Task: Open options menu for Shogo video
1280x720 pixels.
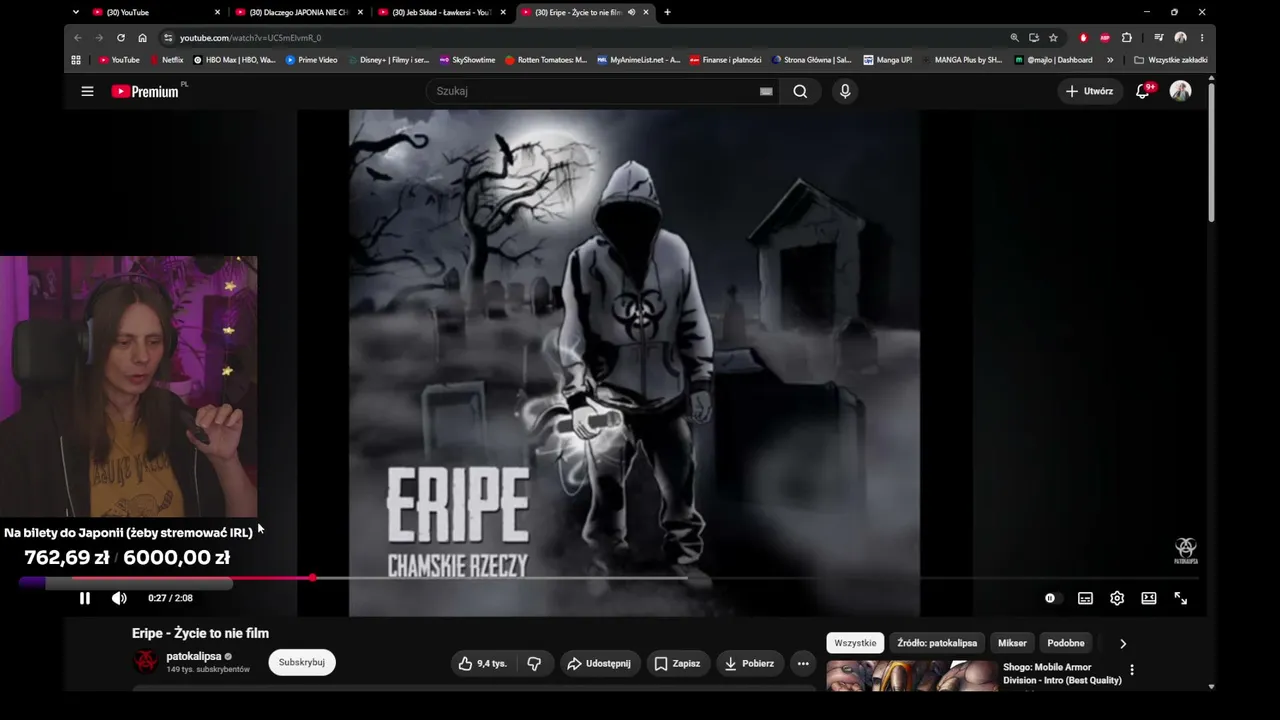Action: (x=1132, y=670)
